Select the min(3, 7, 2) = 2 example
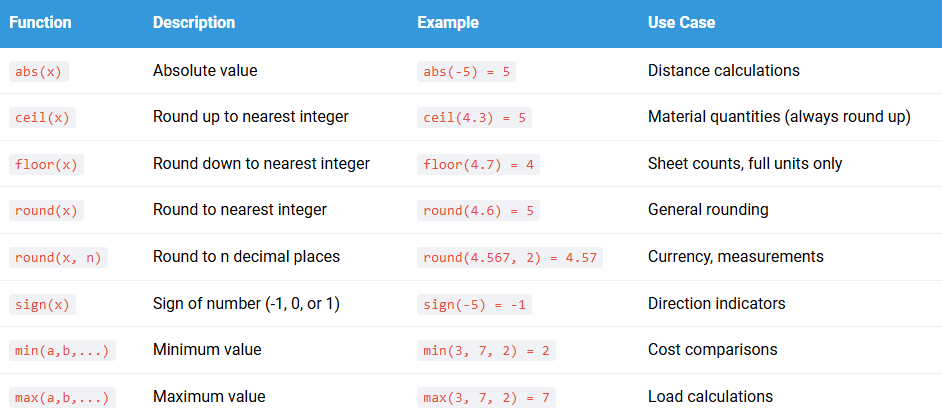The image size is (942, 409). [487, 351]
